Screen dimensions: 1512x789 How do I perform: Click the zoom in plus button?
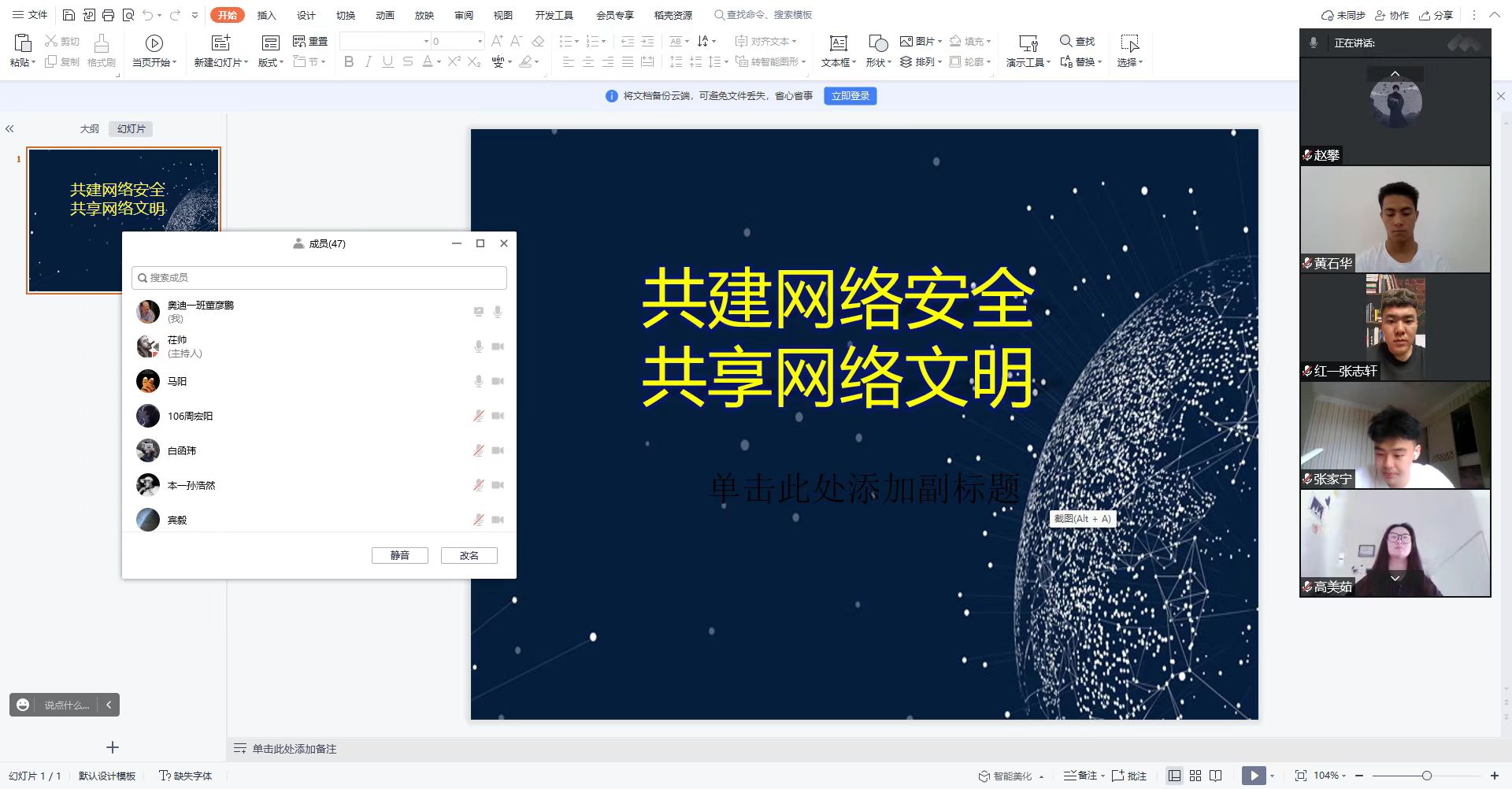1495,776
